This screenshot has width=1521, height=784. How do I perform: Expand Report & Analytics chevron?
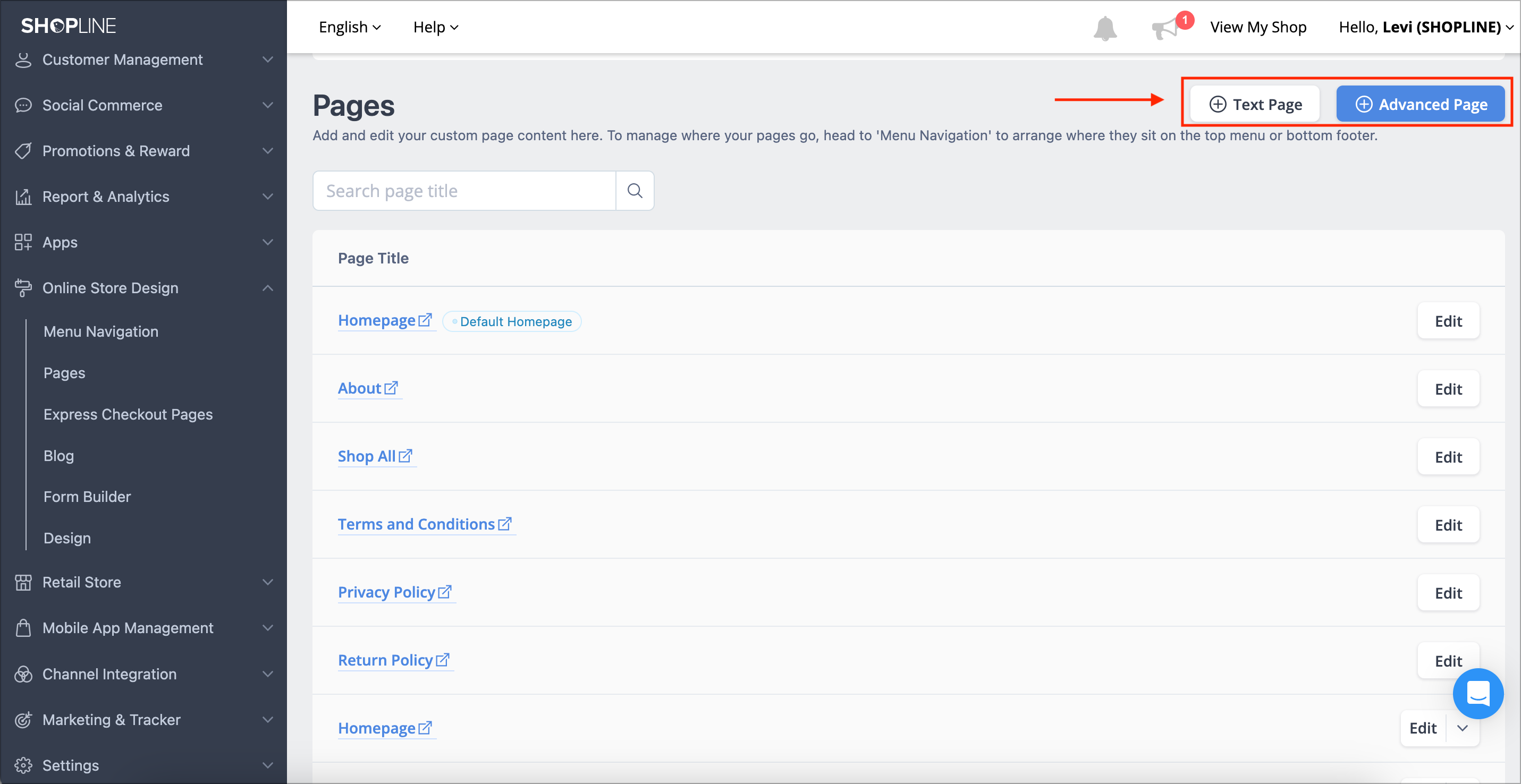(x=267, y=197)
